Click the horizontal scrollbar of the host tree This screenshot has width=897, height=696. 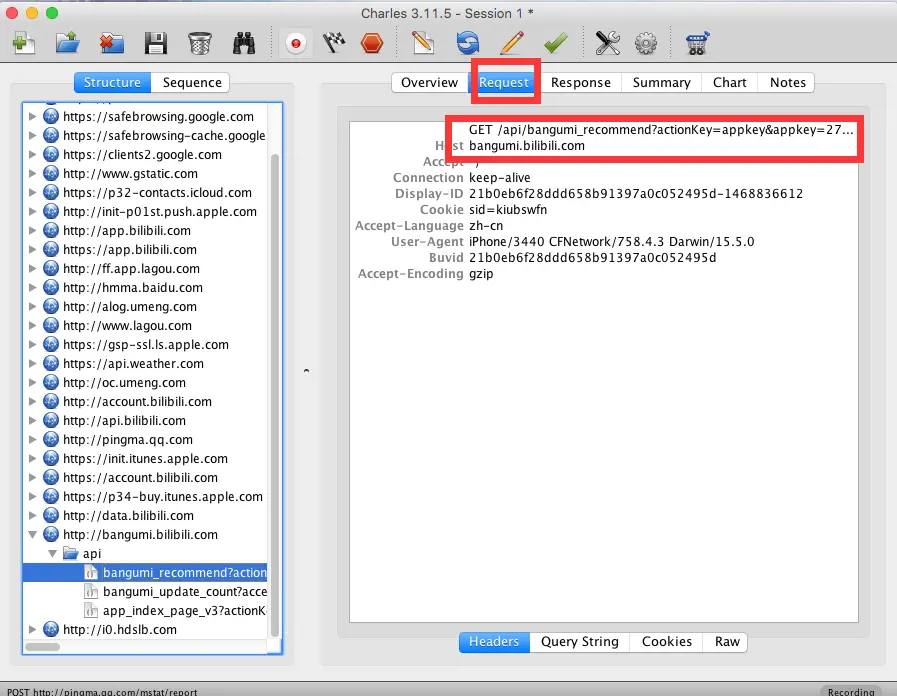pos(43,647)
